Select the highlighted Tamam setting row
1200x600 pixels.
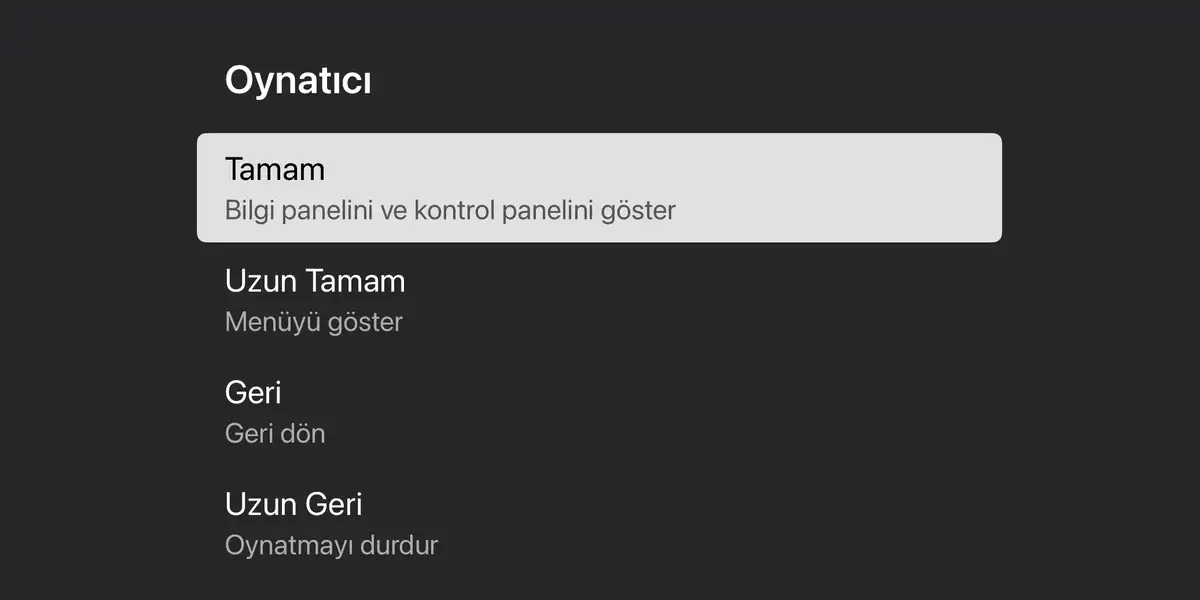point(599,188)
